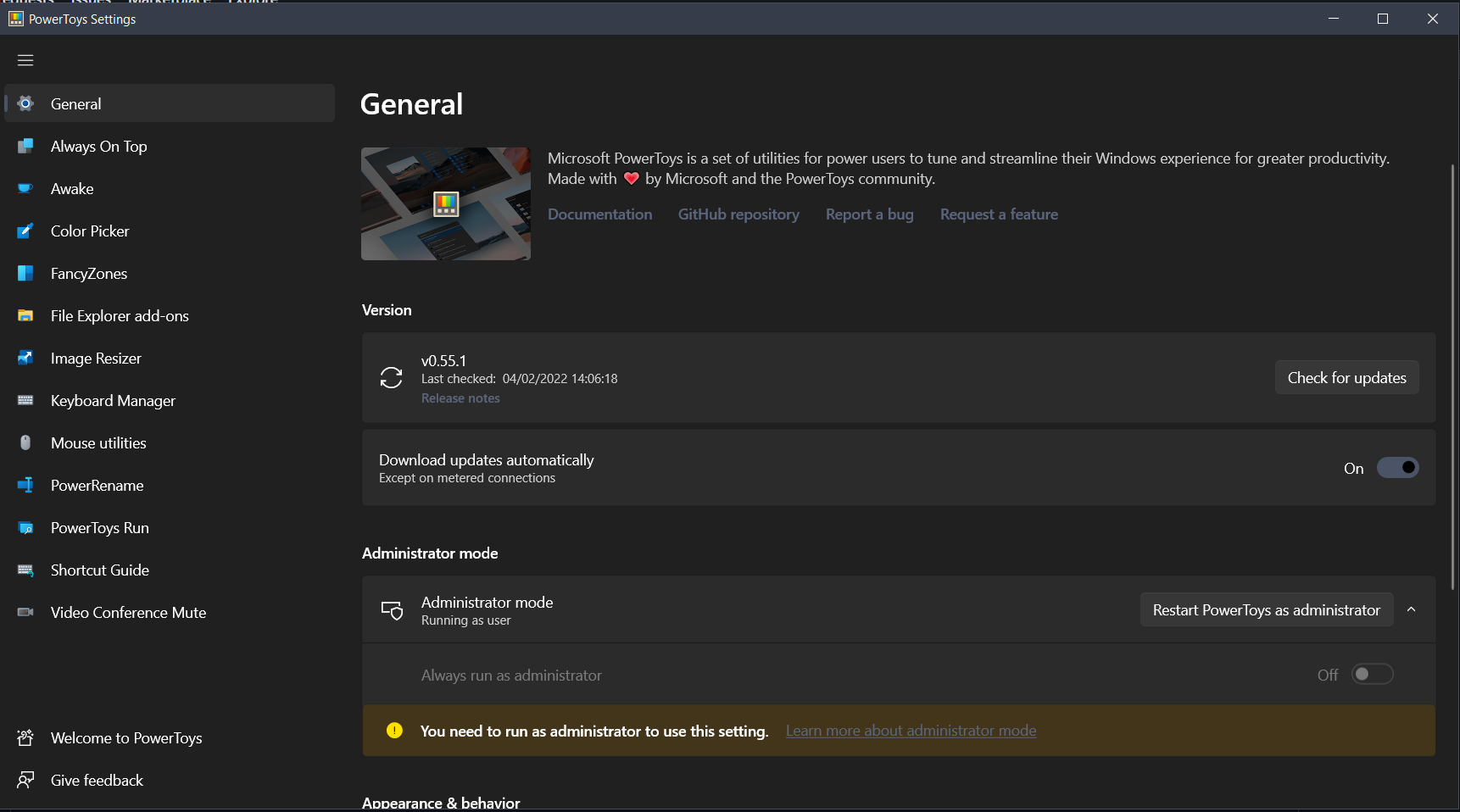Collapse the Administrator mode section chevron
Screen dimensions: 1460x812
click(x=1412, y=609)
